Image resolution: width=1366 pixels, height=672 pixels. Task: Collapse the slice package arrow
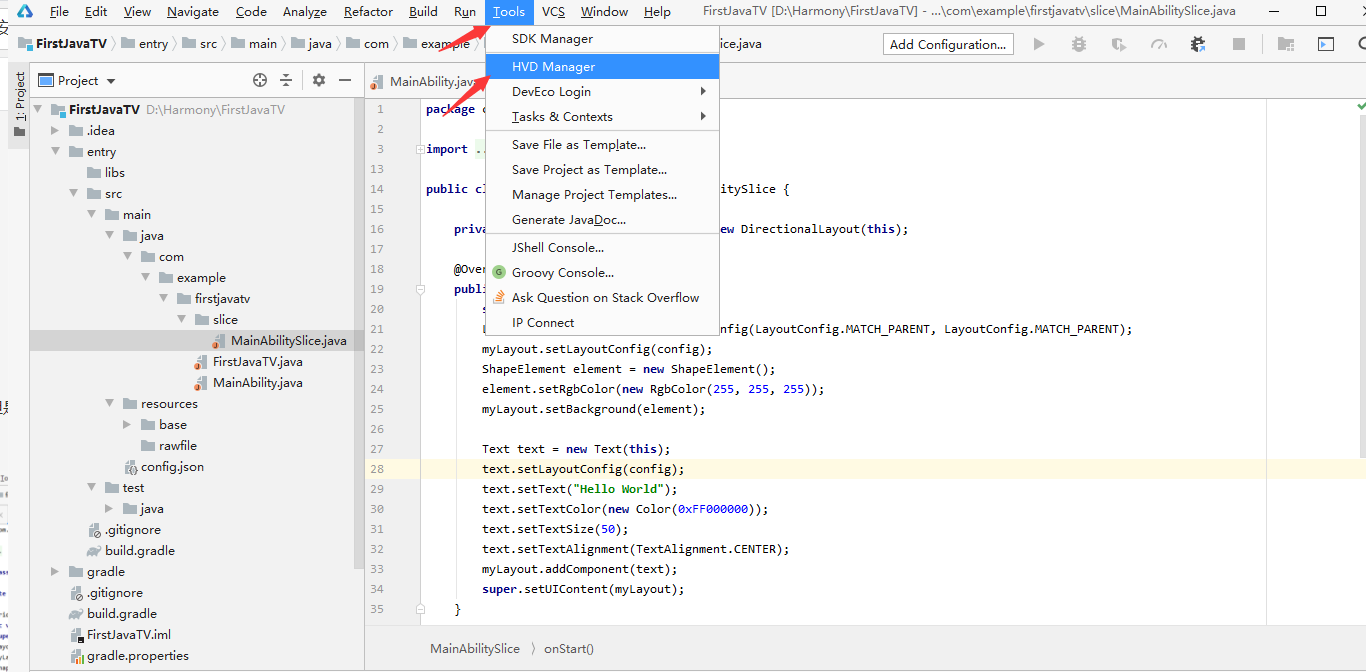[x=181, y=320]
